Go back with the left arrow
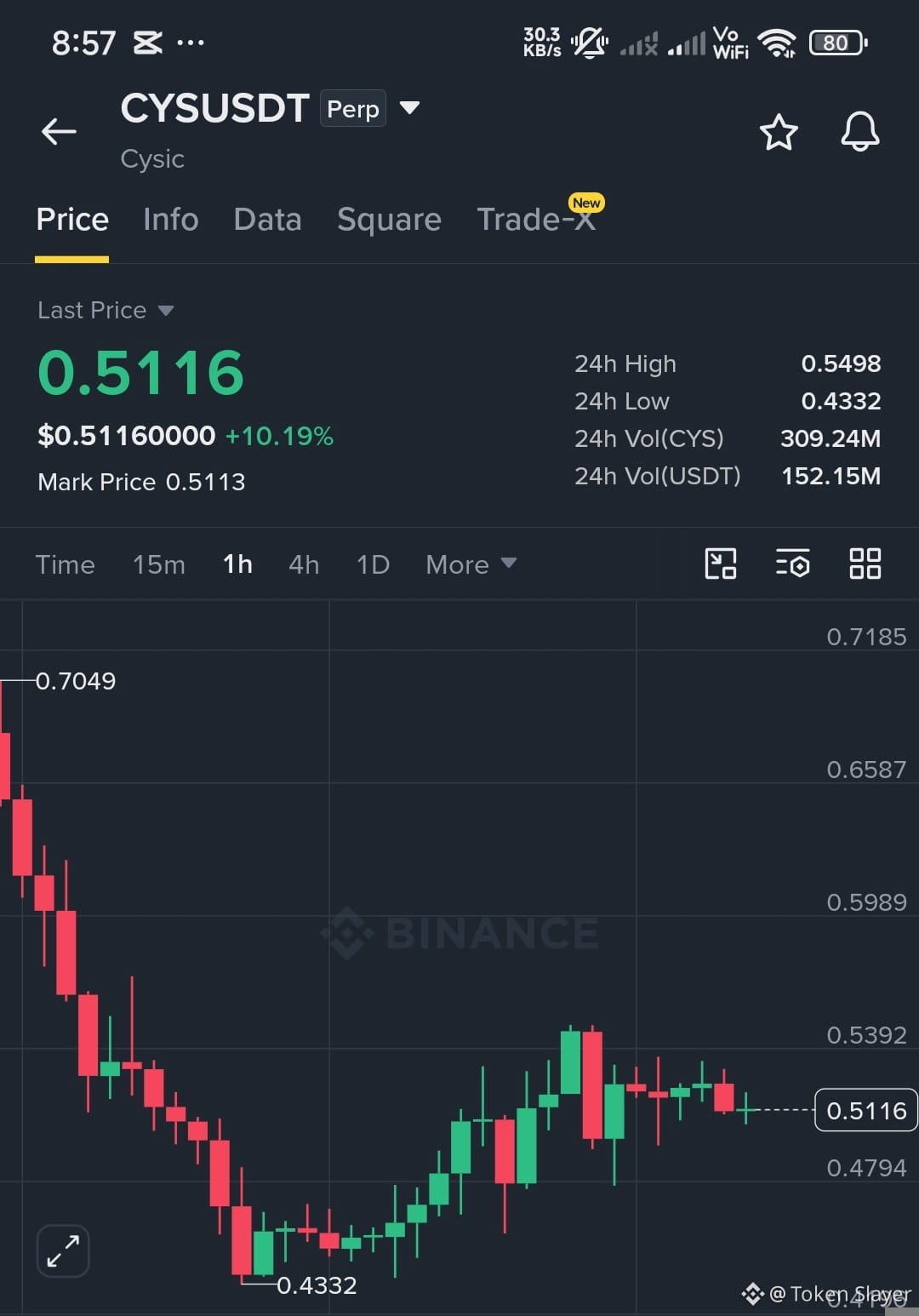 (59, 131)
